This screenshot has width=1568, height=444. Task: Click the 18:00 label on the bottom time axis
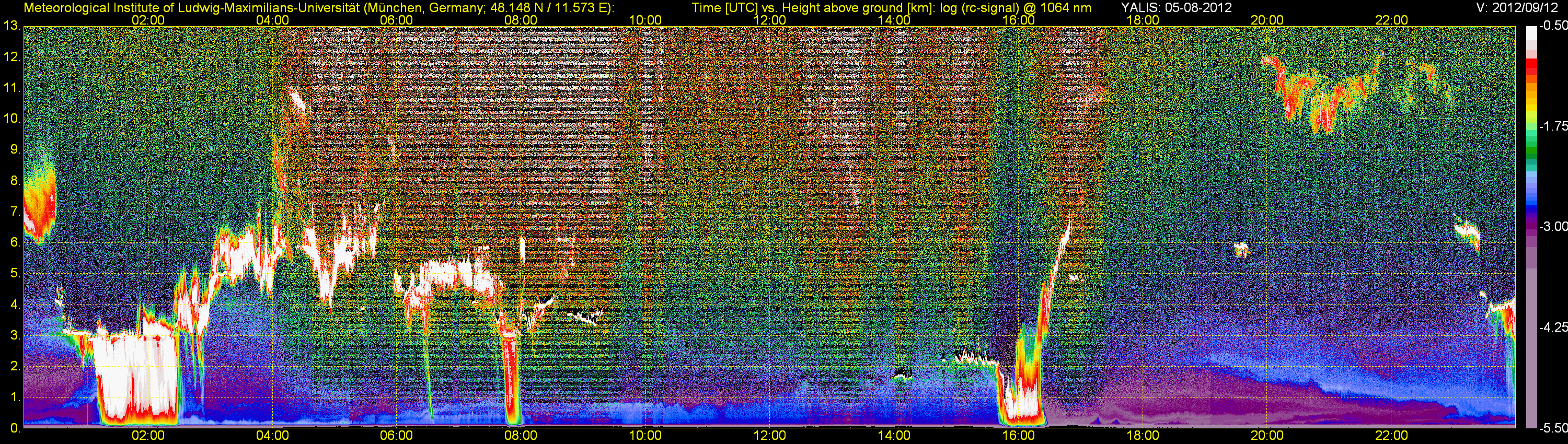tap(1143, 436)
